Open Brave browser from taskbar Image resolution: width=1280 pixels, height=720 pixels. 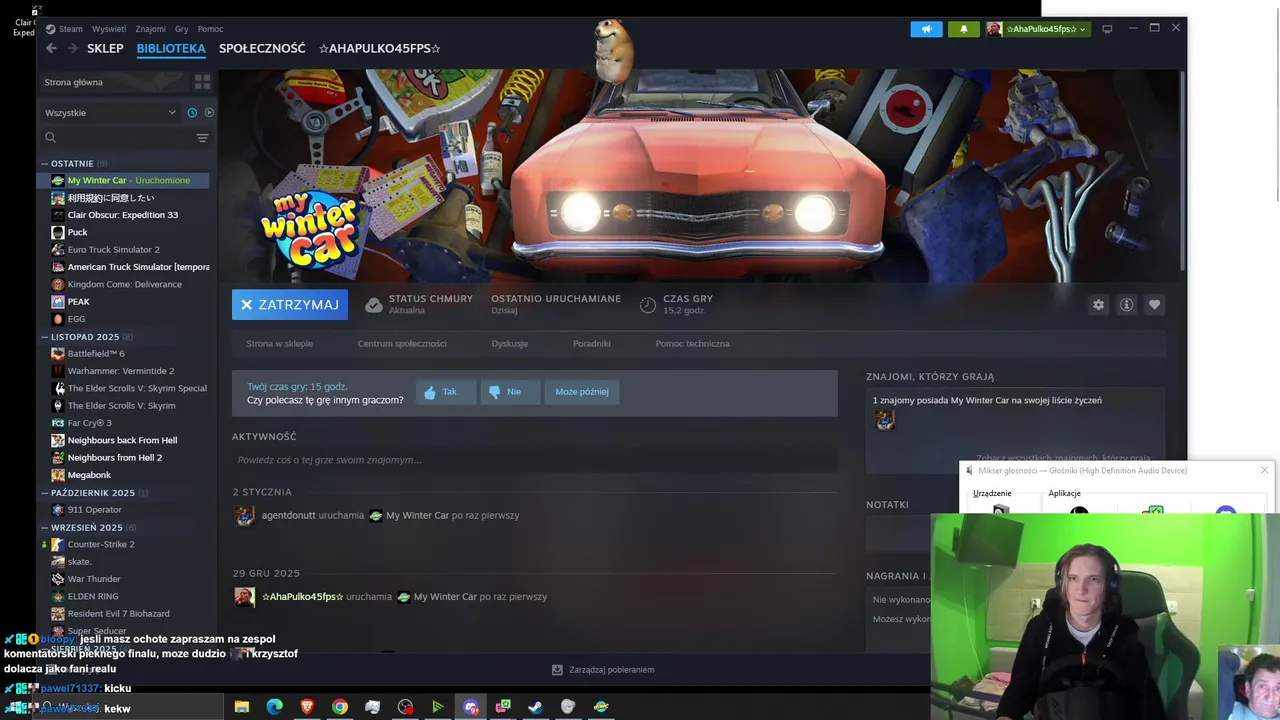tap(307, 707)
